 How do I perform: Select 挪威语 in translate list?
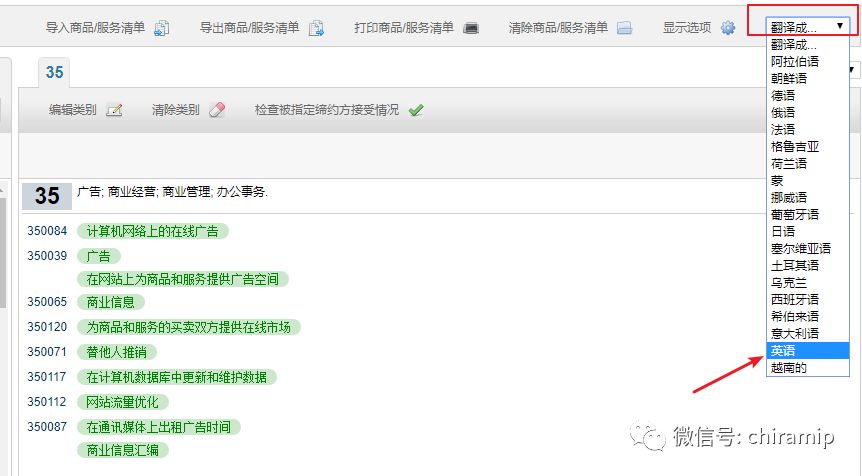pos(807,197)
